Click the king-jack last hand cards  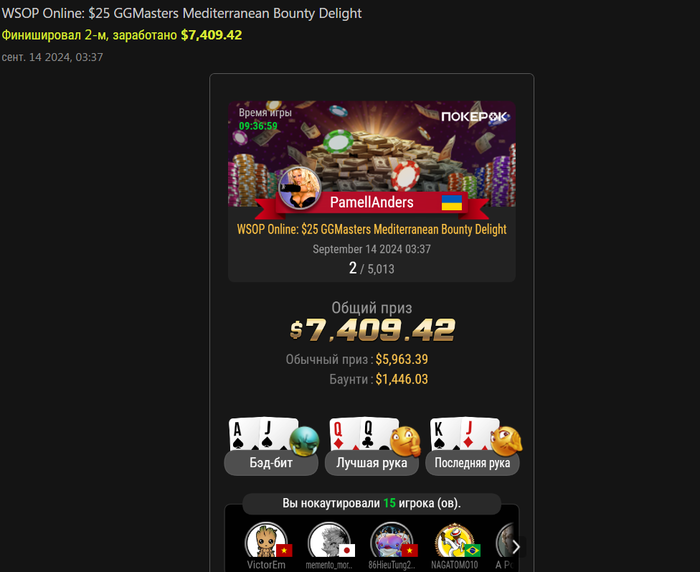[x=464, y=434]
